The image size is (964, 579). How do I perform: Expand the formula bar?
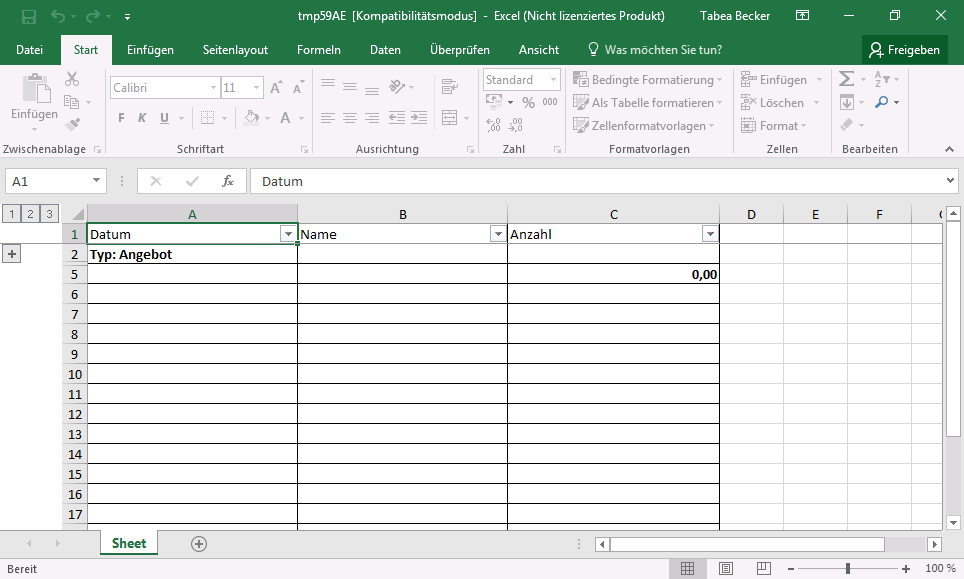point(950,181)
